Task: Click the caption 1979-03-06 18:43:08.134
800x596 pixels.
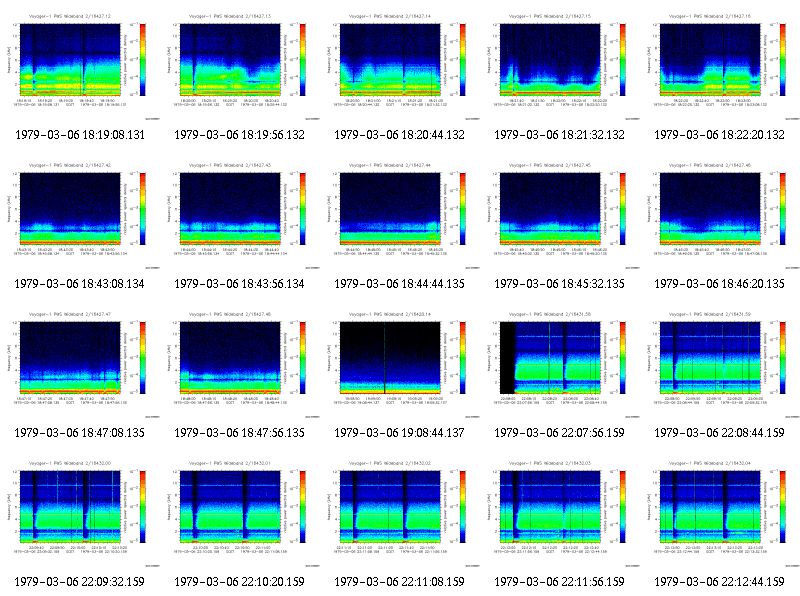Action: 80,284
